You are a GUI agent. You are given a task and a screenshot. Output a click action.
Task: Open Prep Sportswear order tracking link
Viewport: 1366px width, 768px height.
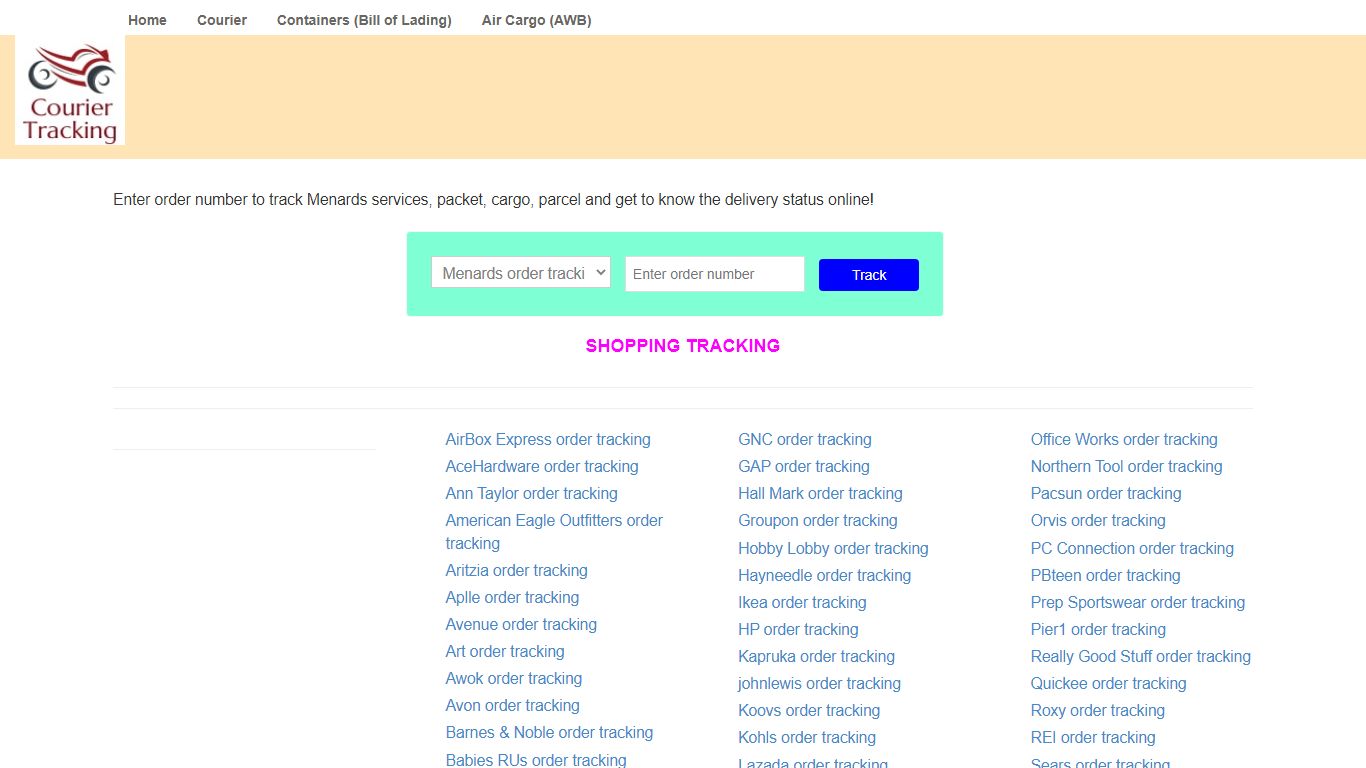coord(1138,602)
